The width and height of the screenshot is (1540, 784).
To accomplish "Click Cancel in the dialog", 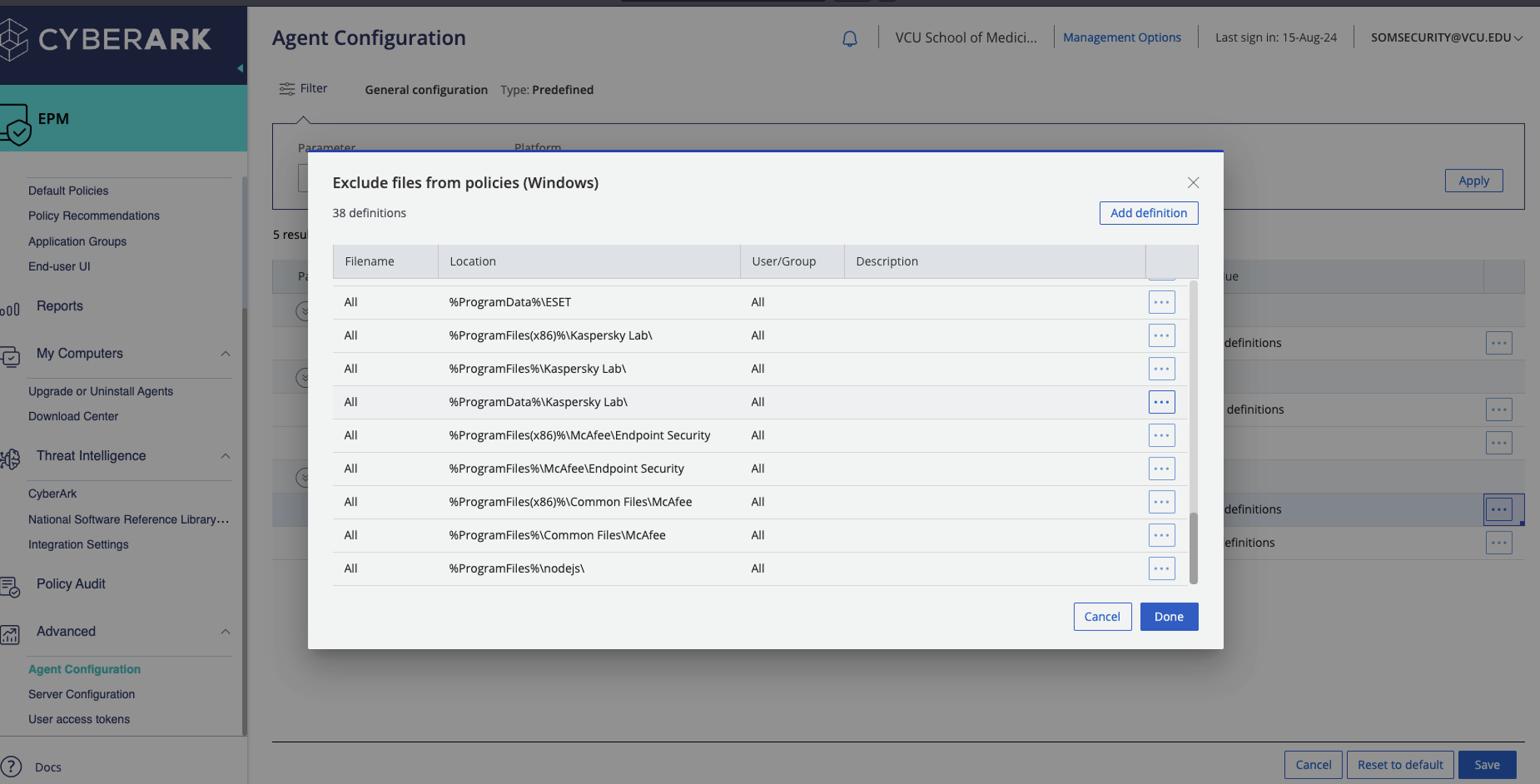I will point(1102,617).
